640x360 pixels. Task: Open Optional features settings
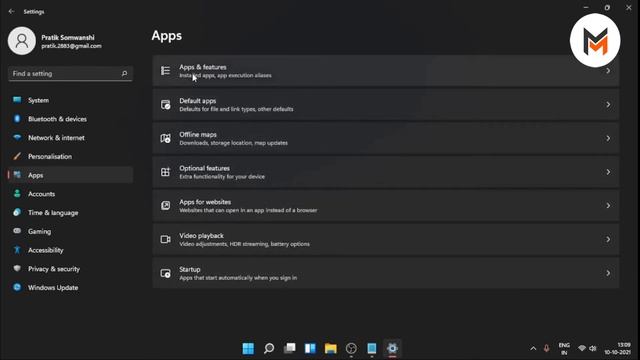(386, 172)
